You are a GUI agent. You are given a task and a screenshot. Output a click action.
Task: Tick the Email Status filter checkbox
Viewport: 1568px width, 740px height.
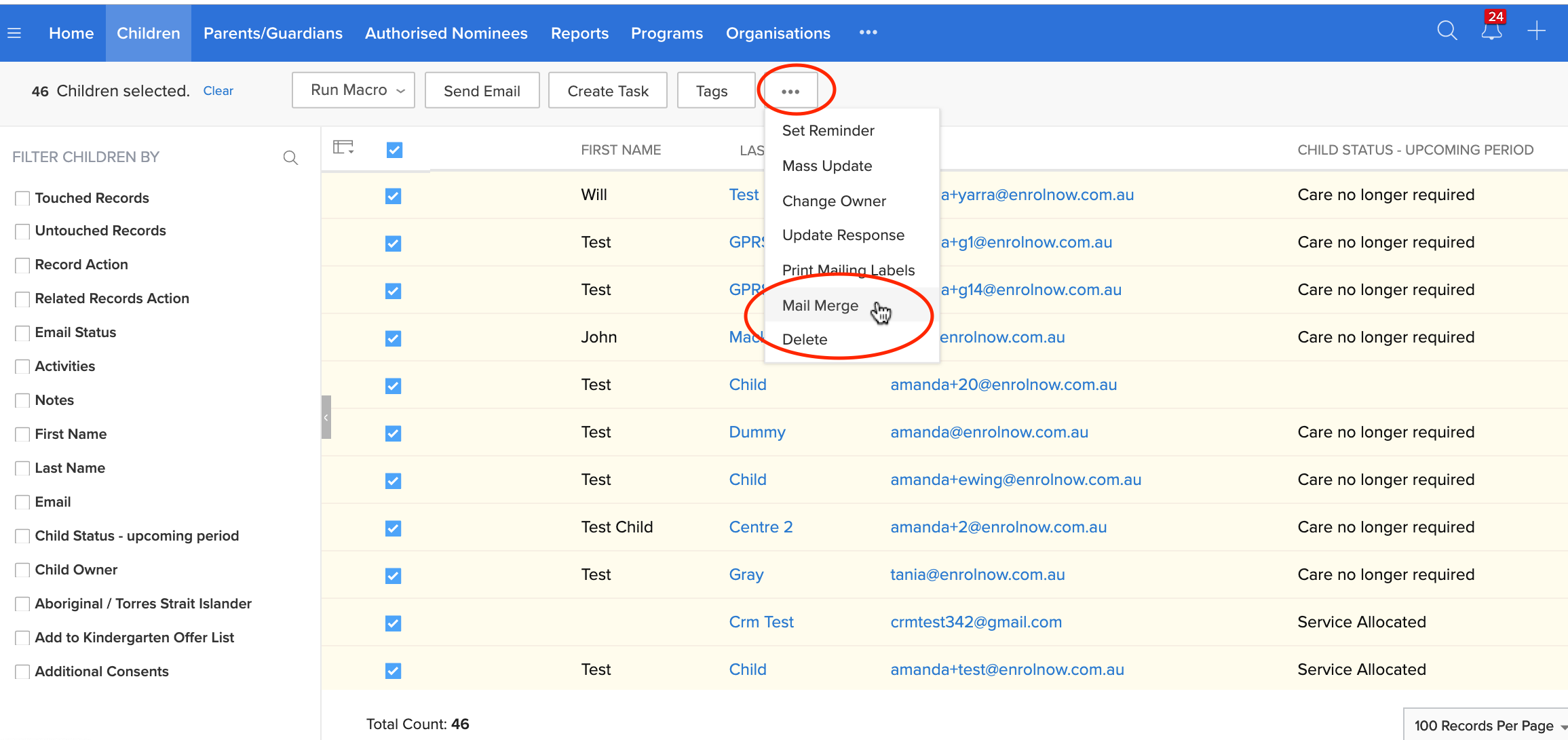pos(22,333)
